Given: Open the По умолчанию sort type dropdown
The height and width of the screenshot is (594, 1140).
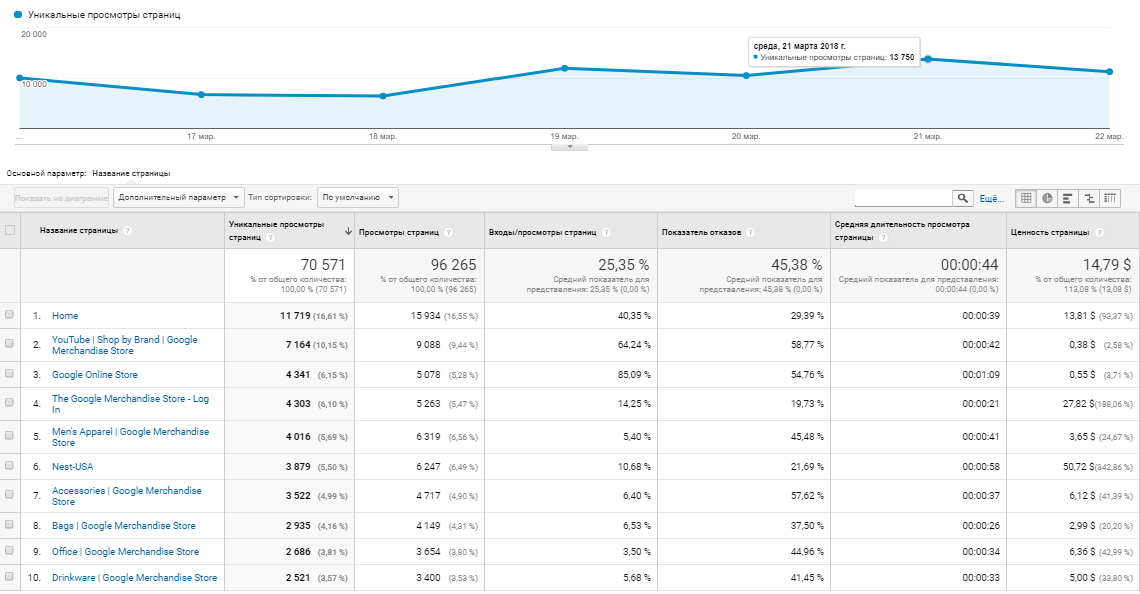Looking at the screenshot, I should [358, 198].
